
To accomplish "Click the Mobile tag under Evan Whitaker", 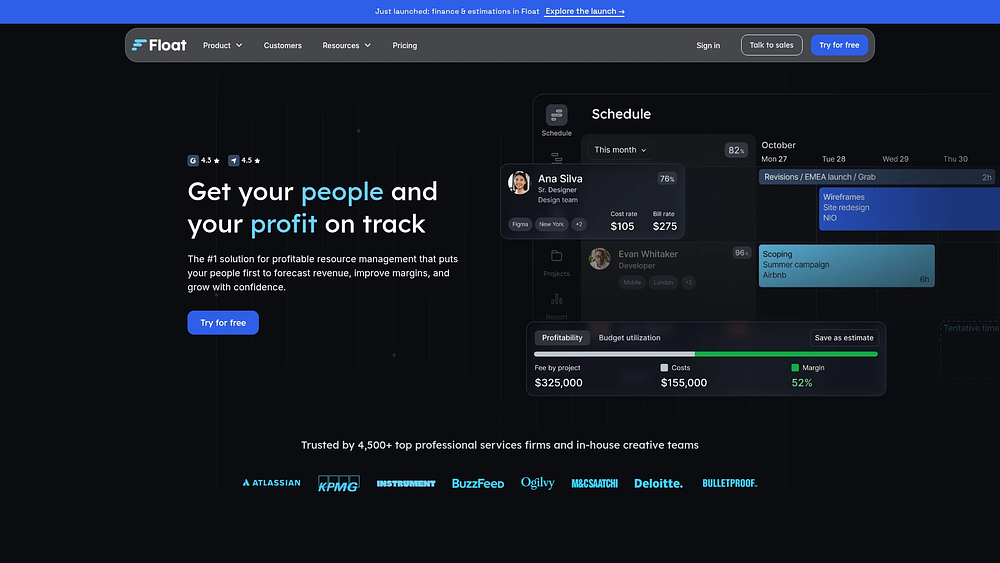I will point(632,282).
